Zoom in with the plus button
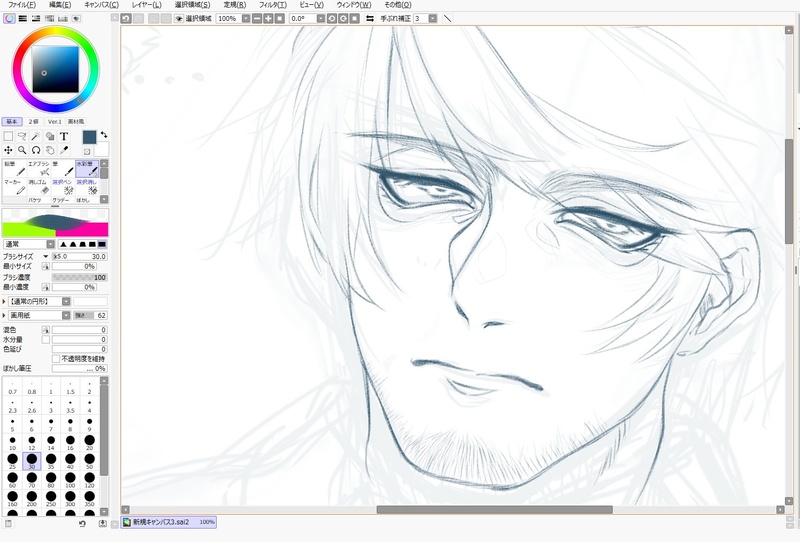 (268, 18)
